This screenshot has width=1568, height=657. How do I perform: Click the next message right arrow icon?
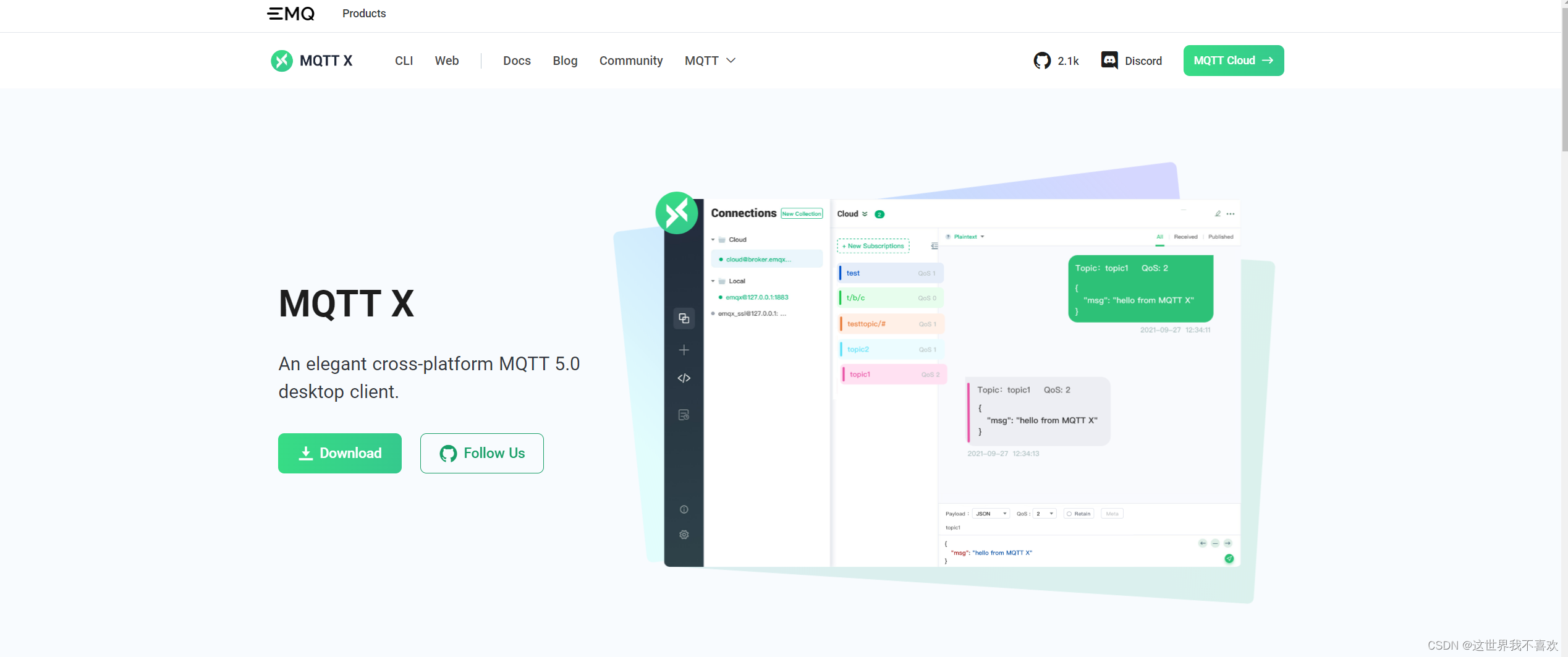[1228, 543]
